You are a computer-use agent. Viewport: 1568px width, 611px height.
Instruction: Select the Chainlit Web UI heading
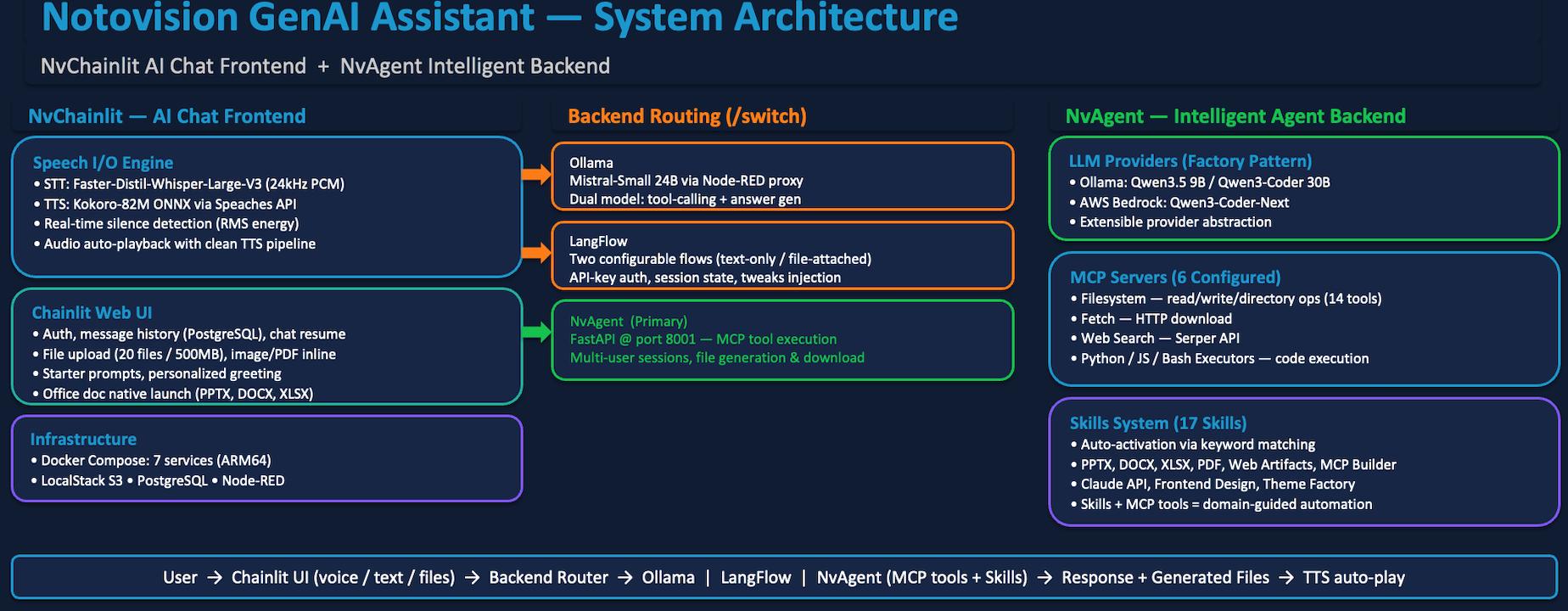point(92,313)
